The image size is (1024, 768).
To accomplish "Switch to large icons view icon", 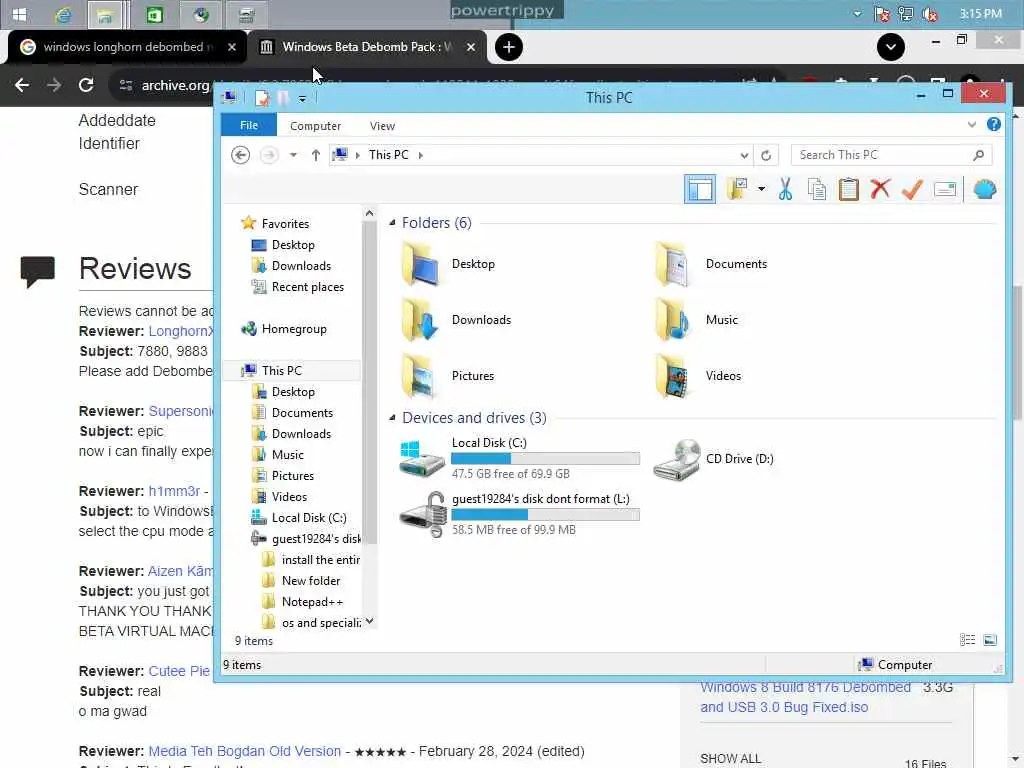I will pyautogui.click(x=990, y=640).
